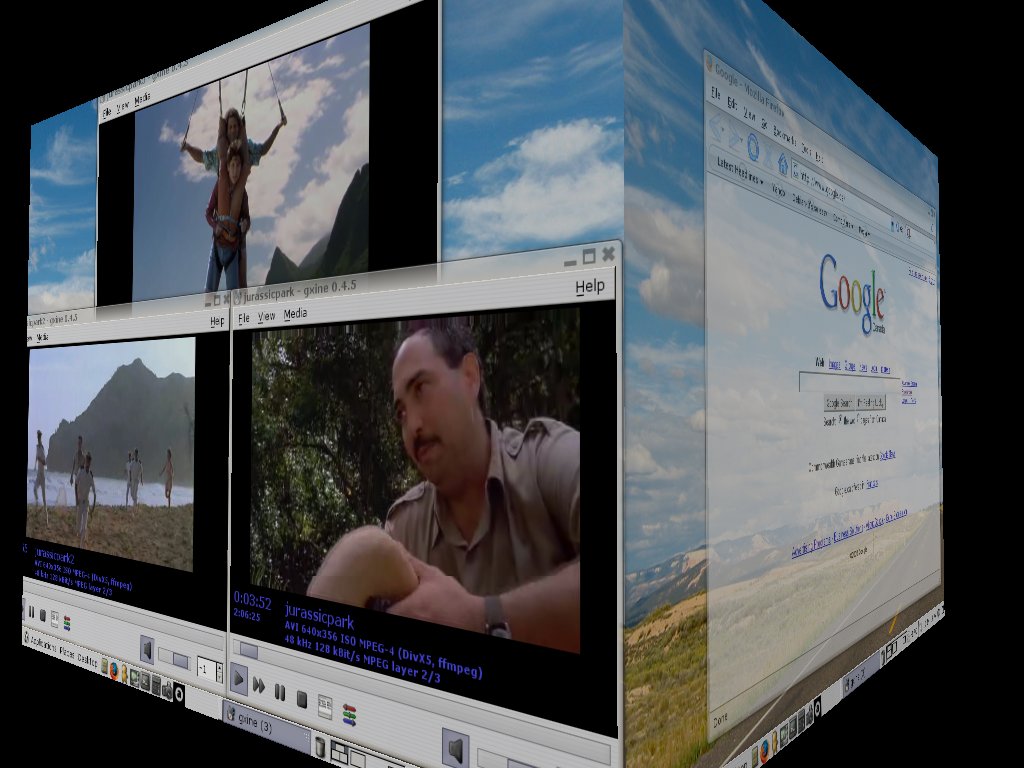Pause the jurassicpark video
Image resolution: width=1024 pixels, height=768 pixels.
280,692
